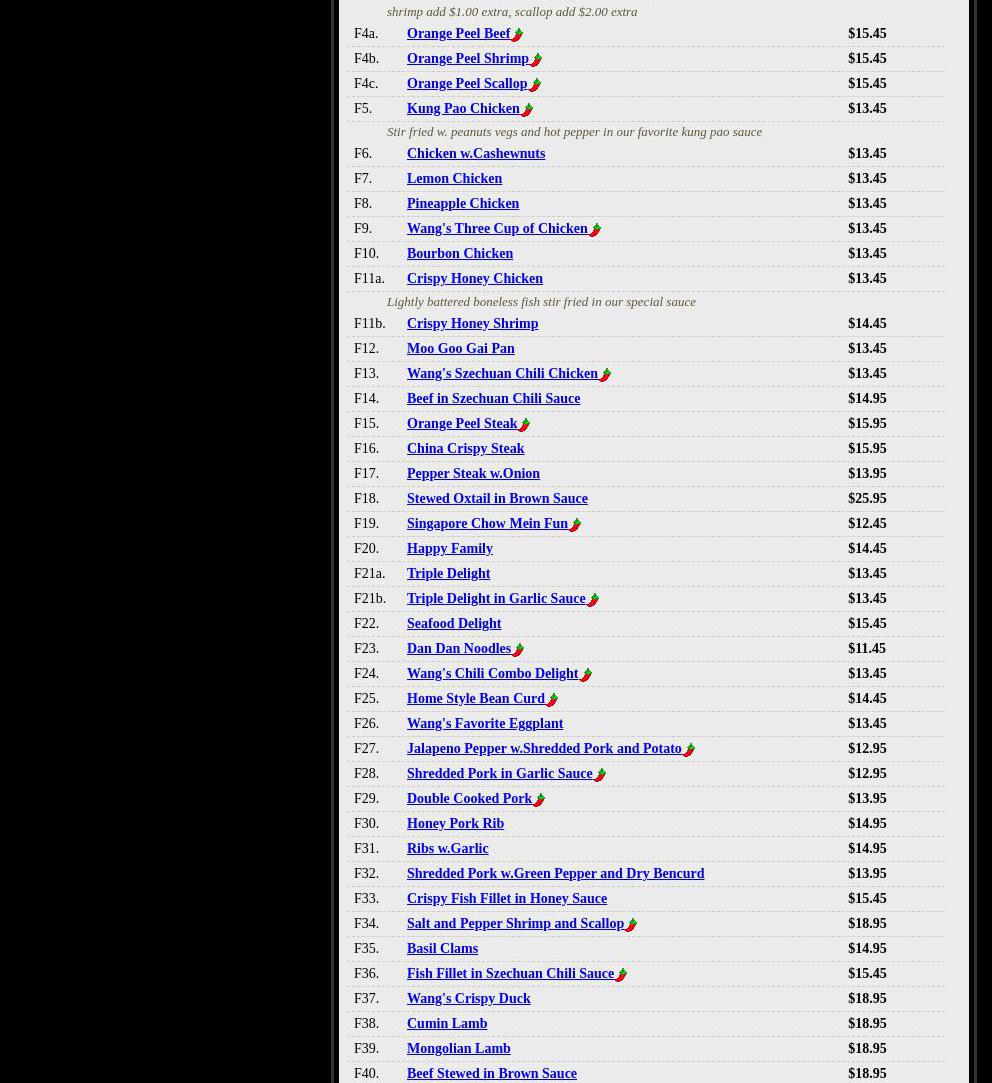The width and height of the screenshot is (992, 1083).
Task: Click the pepper icon next to Salt and Pepper Shrimp and Scallop
Action: click(631, 925)
